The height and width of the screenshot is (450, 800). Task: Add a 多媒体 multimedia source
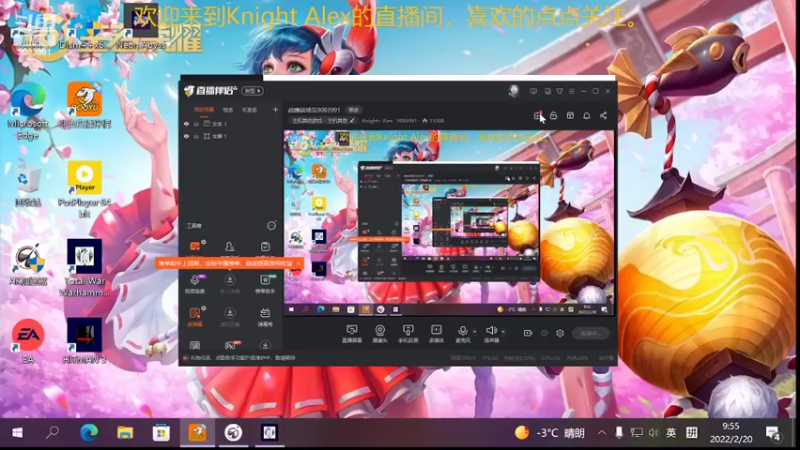[x=436, y=330]
